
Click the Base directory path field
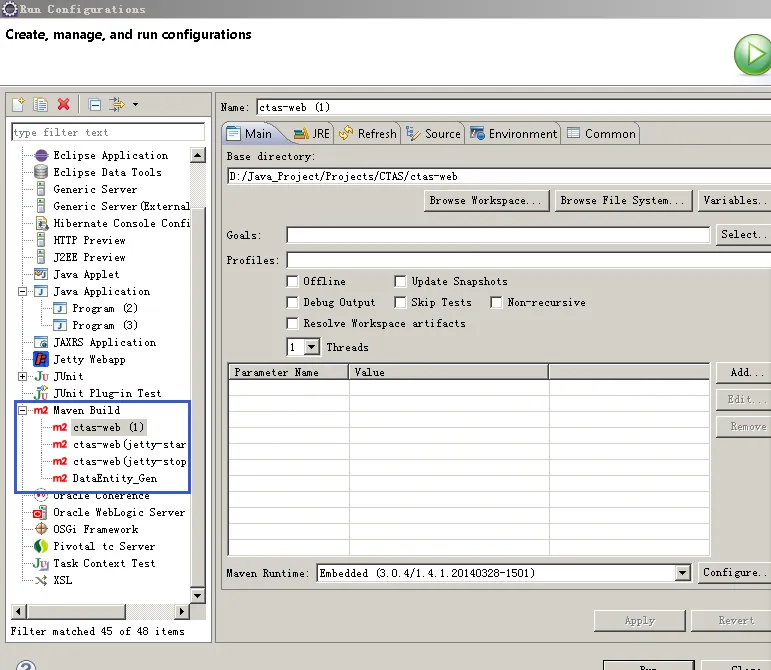click(499, 176)
